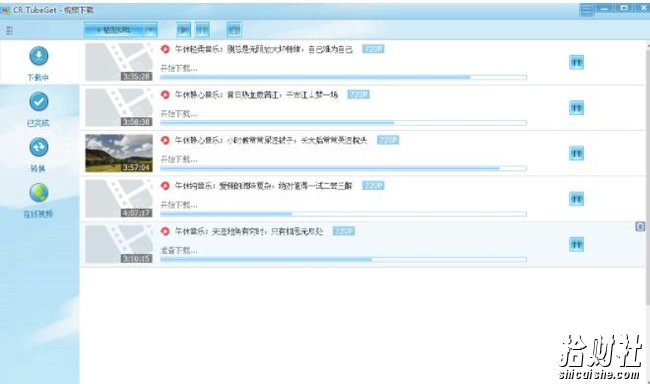Pause the 3:10:15 video download

[576, 245]
